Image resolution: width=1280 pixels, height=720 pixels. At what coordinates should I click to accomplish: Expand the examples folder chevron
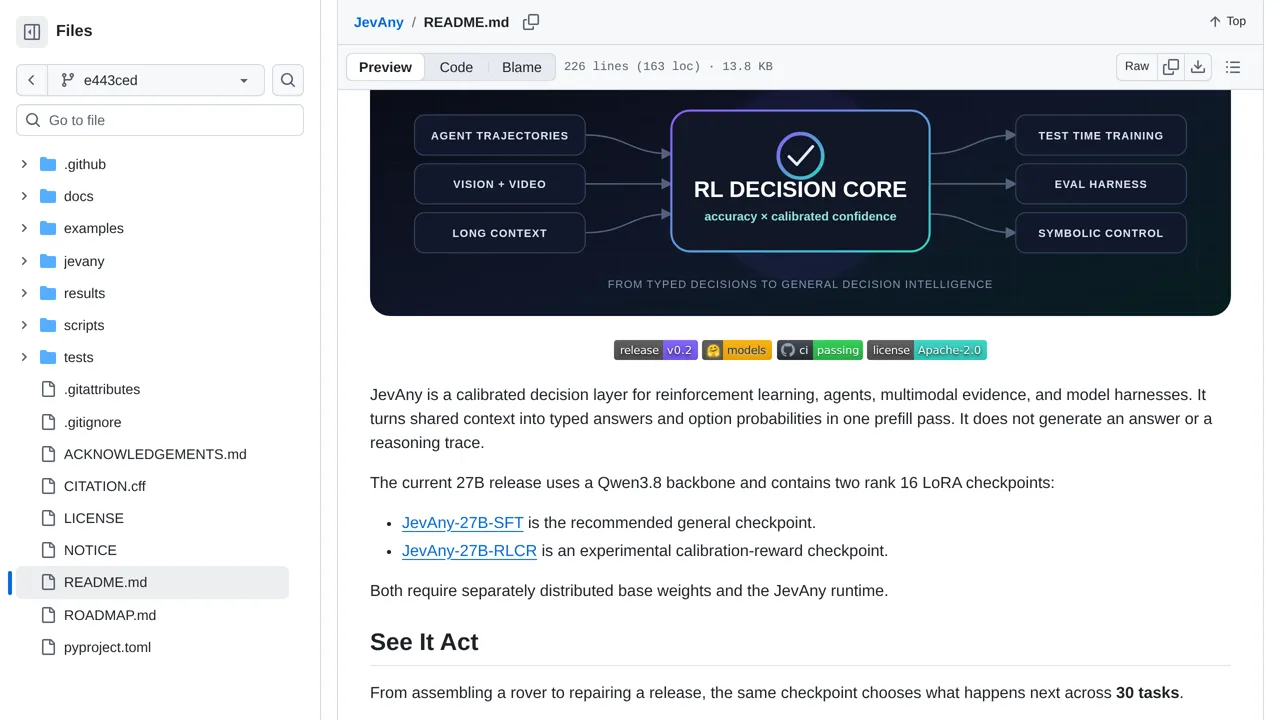[x=24, y=228]
